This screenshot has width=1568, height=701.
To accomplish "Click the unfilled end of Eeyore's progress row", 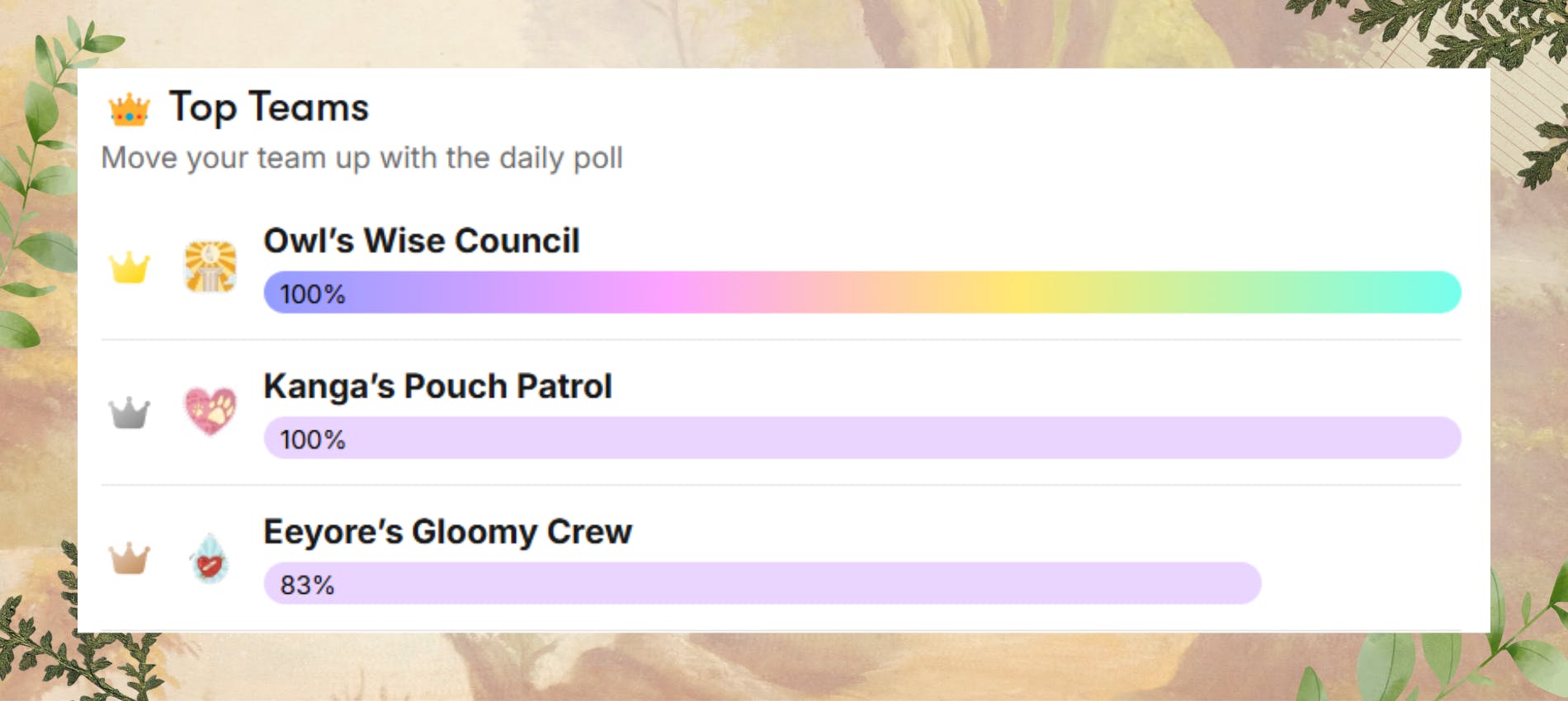I will point(1362,584).
